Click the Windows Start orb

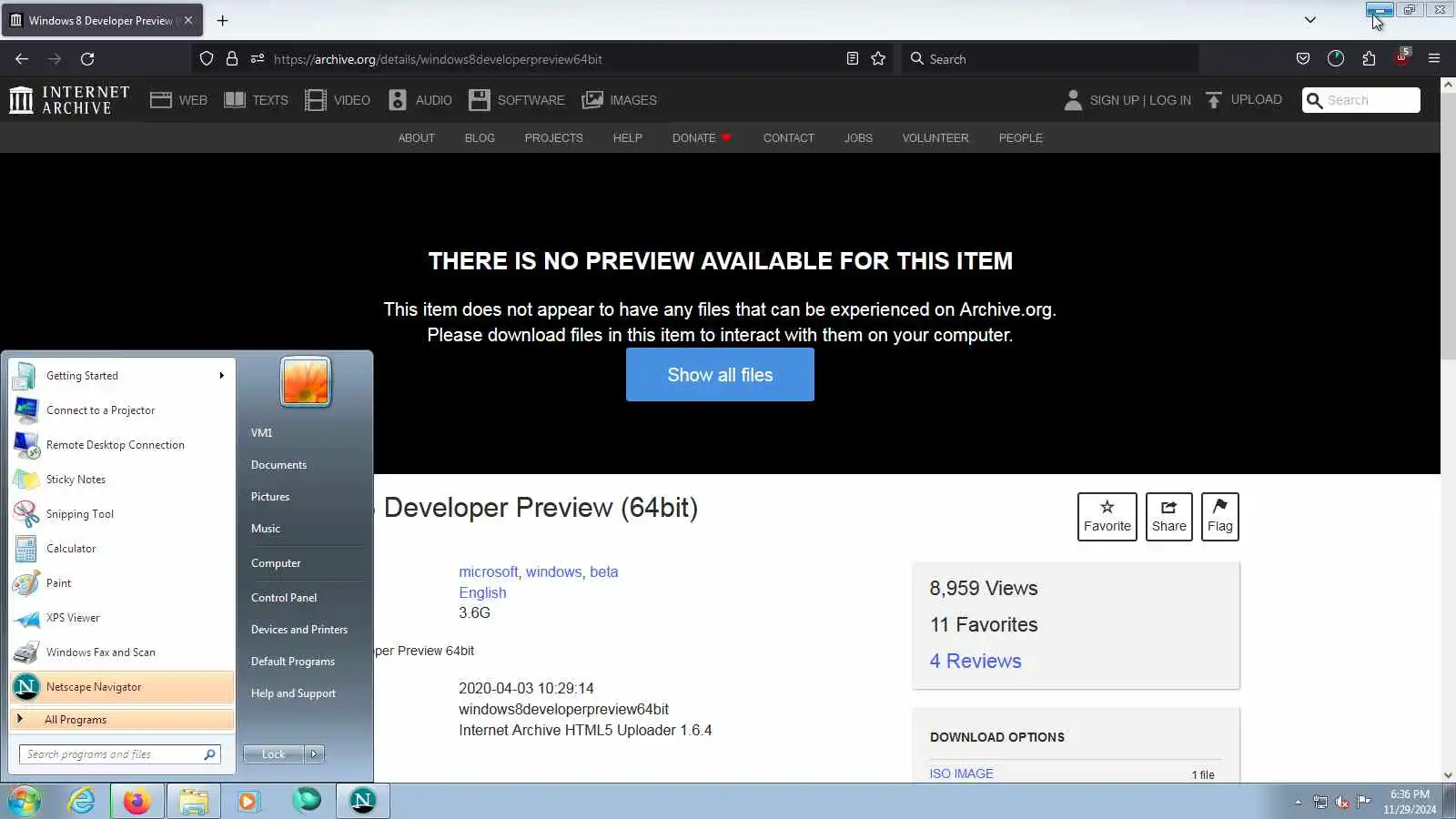[x=25, y=801]
